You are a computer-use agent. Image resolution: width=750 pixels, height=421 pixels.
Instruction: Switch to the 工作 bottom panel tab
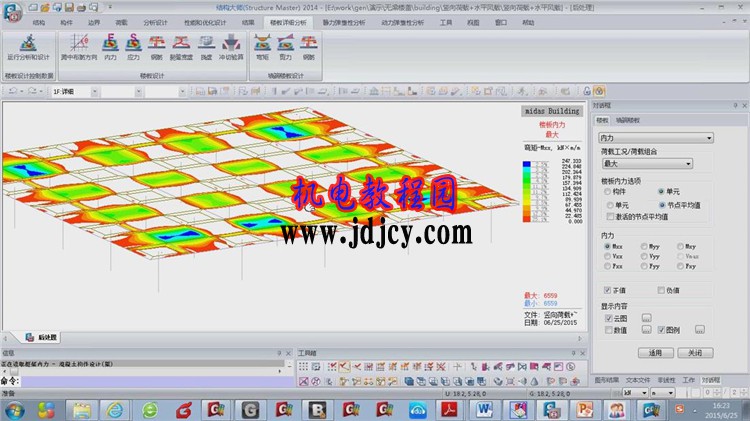[x=689, y=380]
